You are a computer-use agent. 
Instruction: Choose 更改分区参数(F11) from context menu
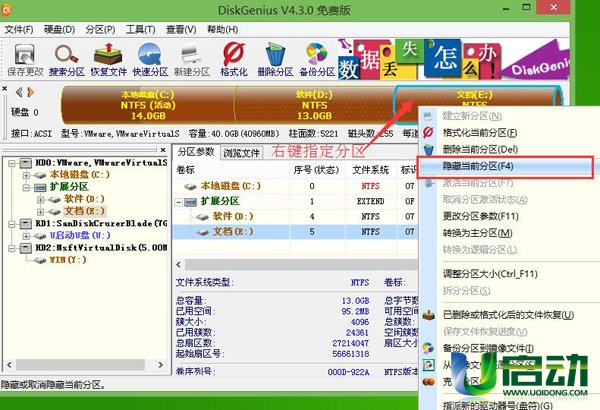(481, 216)
